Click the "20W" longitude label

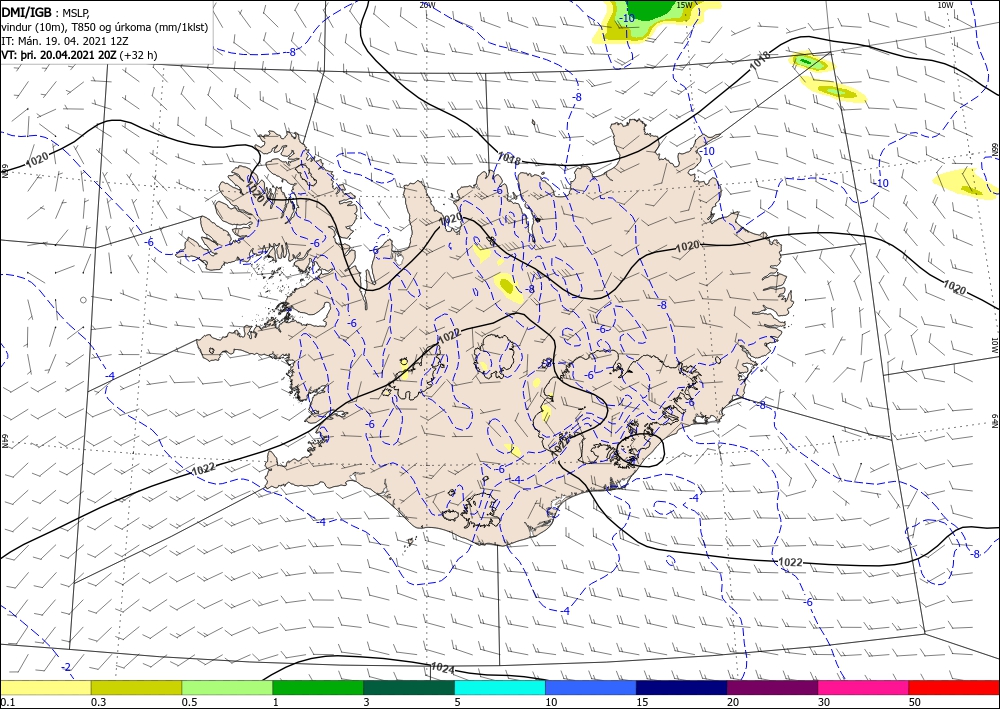tap(427, 5)
